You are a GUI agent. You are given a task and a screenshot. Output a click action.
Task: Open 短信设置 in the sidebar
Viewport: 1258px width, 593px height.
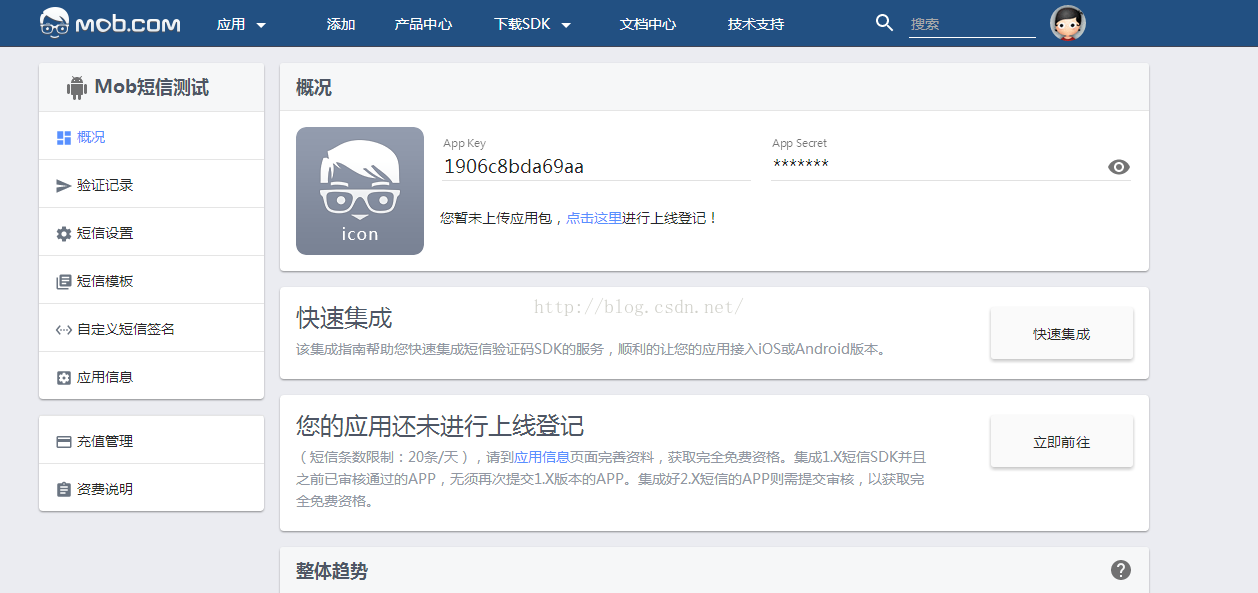tap(151, 233)
